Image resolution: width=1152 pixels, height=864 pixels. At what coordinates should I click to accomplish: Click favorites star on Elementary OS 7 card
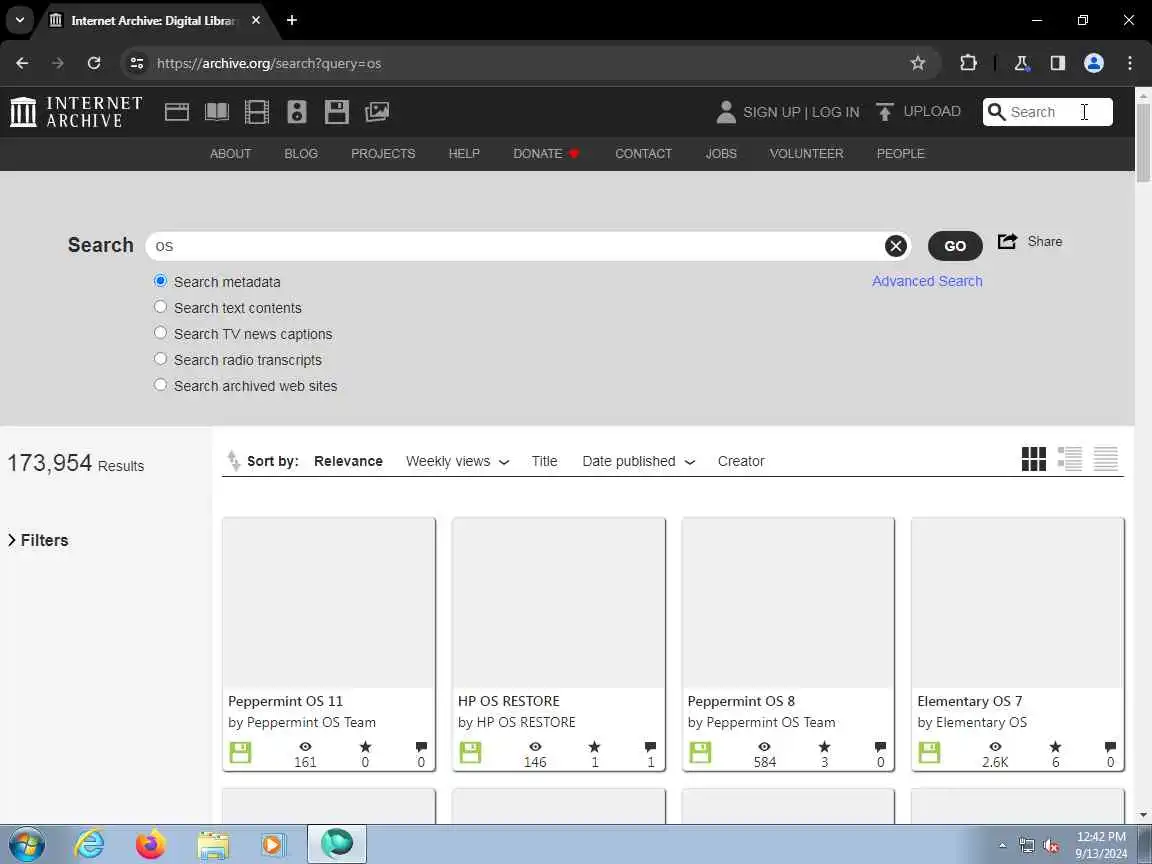tap(1055, 746)
